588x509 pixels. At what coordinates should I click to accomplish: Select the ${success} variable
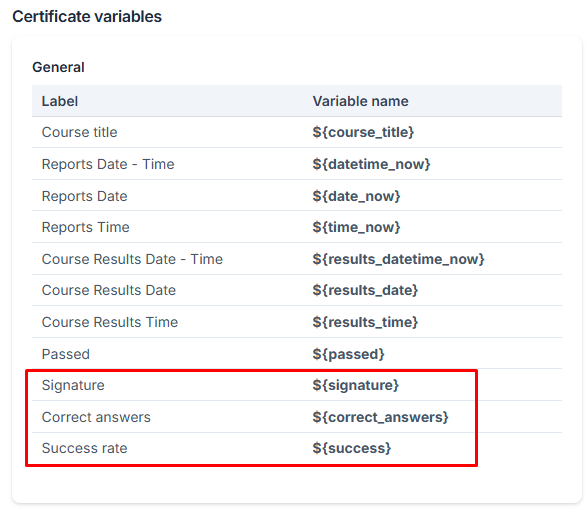point(352,448)
